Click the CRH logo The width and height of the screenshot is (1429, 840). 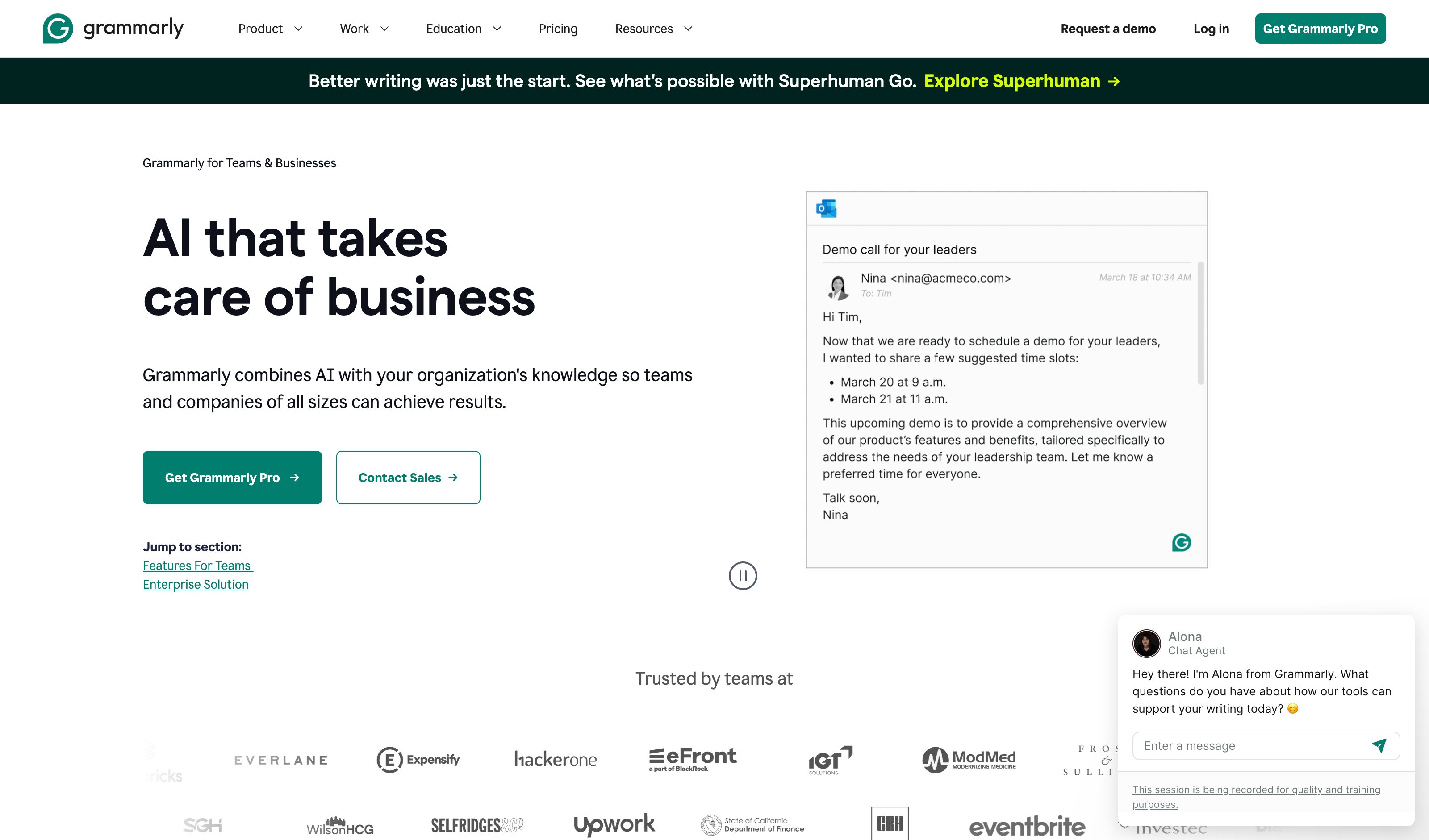pos(890,823)
